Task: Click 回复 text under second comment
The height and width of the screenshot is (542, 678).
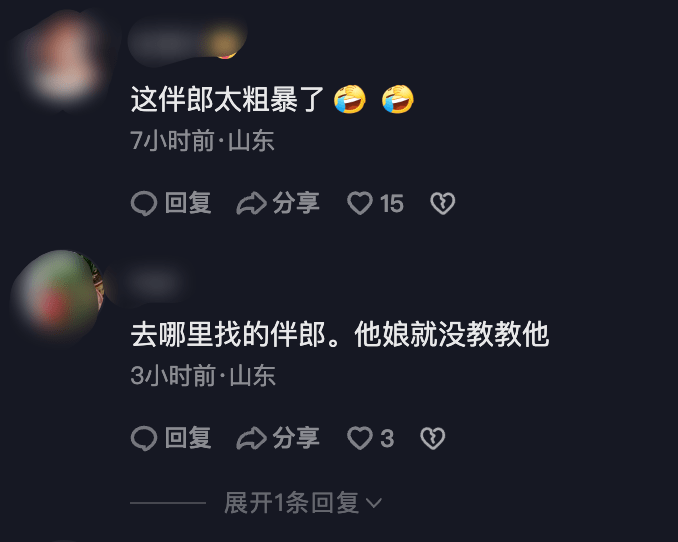Action: click(188, 438)
